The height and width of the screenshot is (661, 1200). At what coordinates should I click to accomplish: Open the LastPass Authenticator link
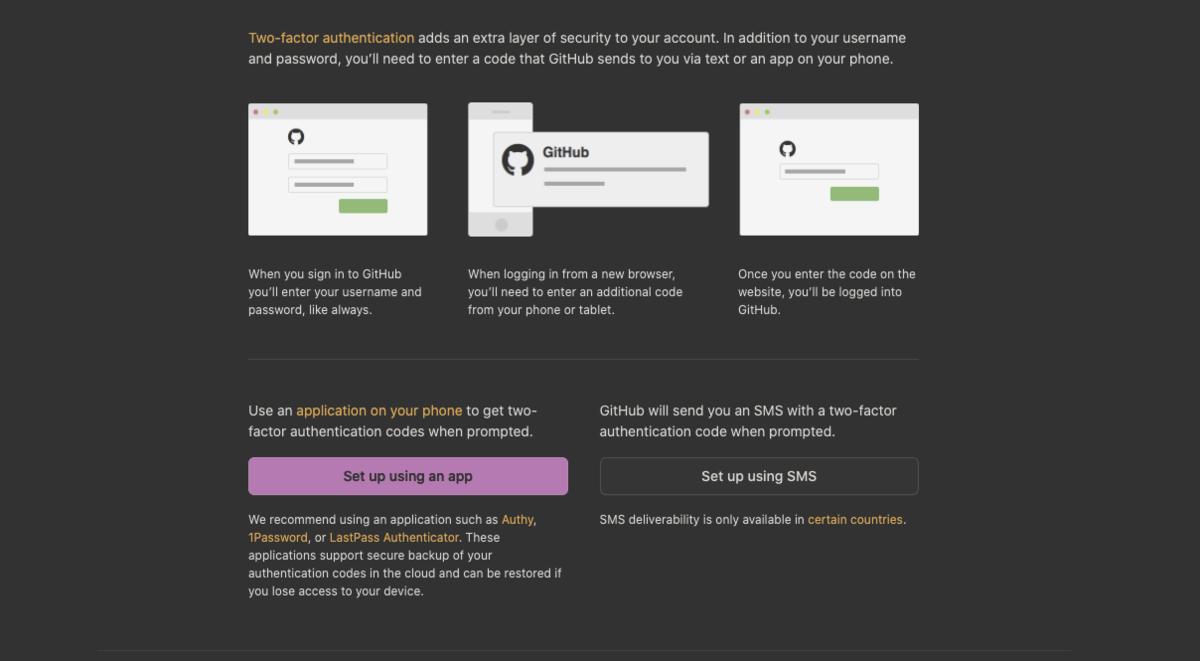tap(394, 537)
